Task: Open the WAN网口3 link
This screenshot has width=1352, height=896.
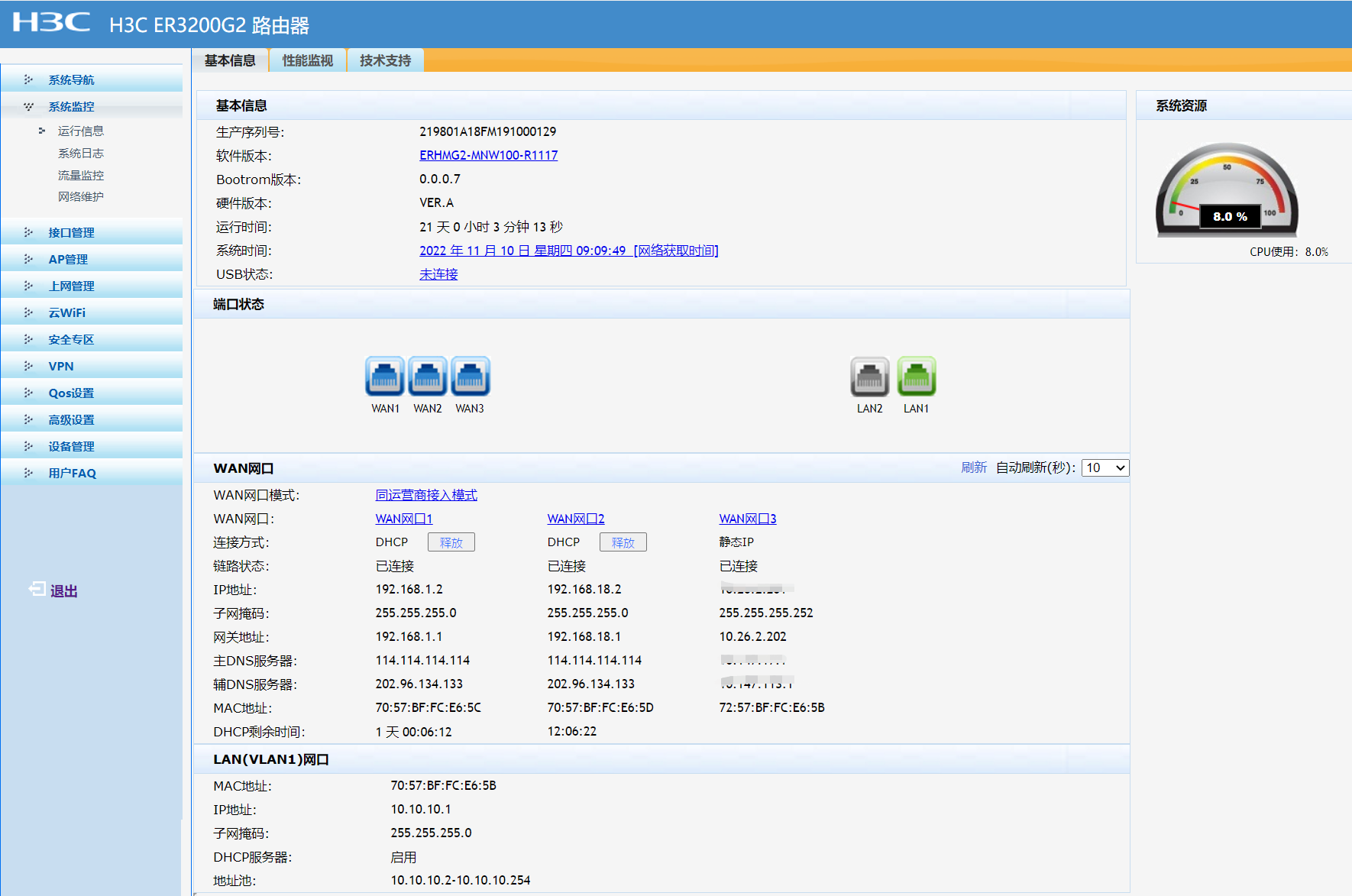Action: pyautogui.click(x=748, y=519)
